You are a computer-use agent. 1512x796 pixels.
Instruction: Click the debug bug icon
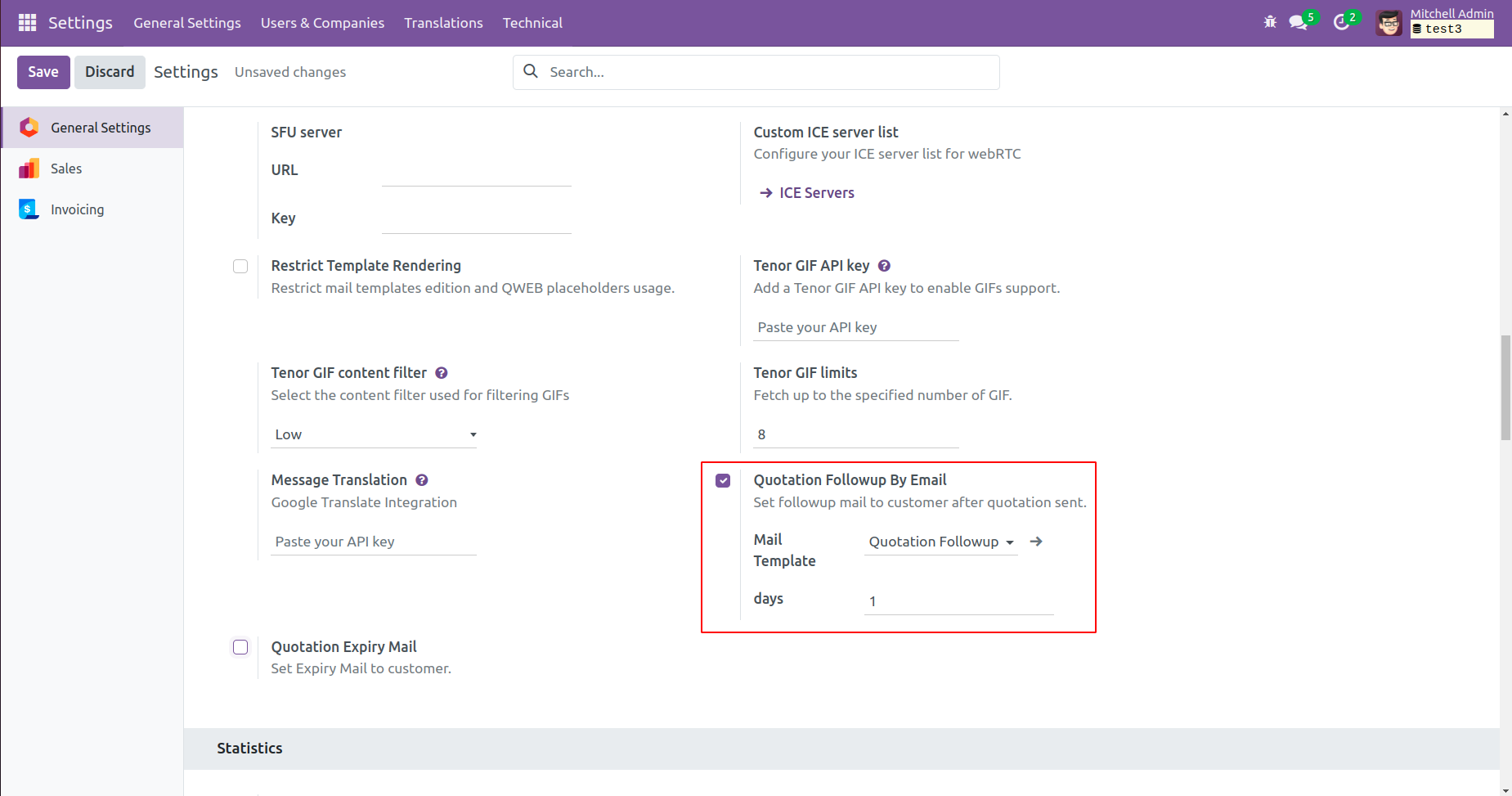click(1270, 22)
